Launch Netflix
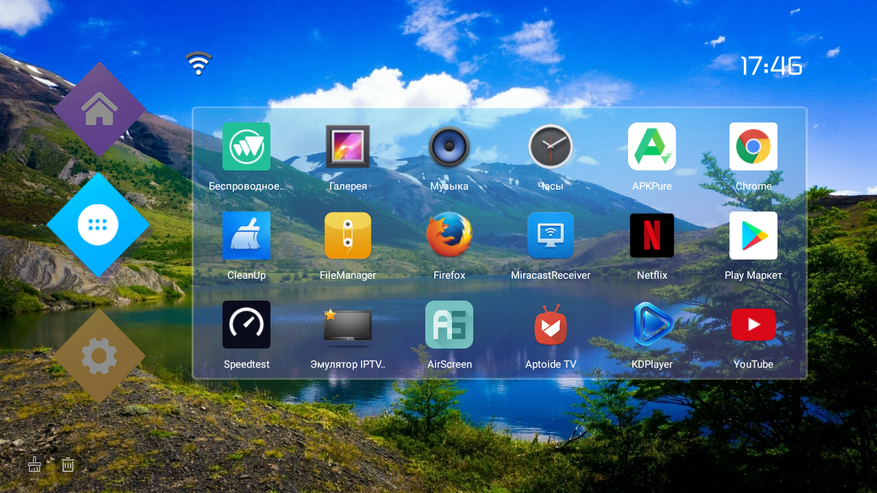This screenshot has height=493, width=877. (x=652, y=236)
